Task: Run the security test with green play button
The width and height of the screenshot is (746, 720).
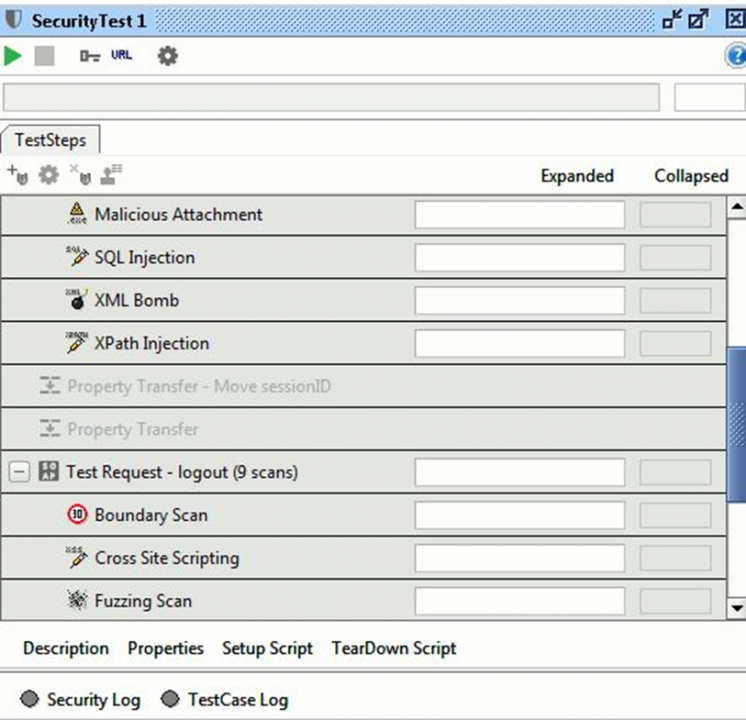Action: pyautogui.click(x=13, y=56)
